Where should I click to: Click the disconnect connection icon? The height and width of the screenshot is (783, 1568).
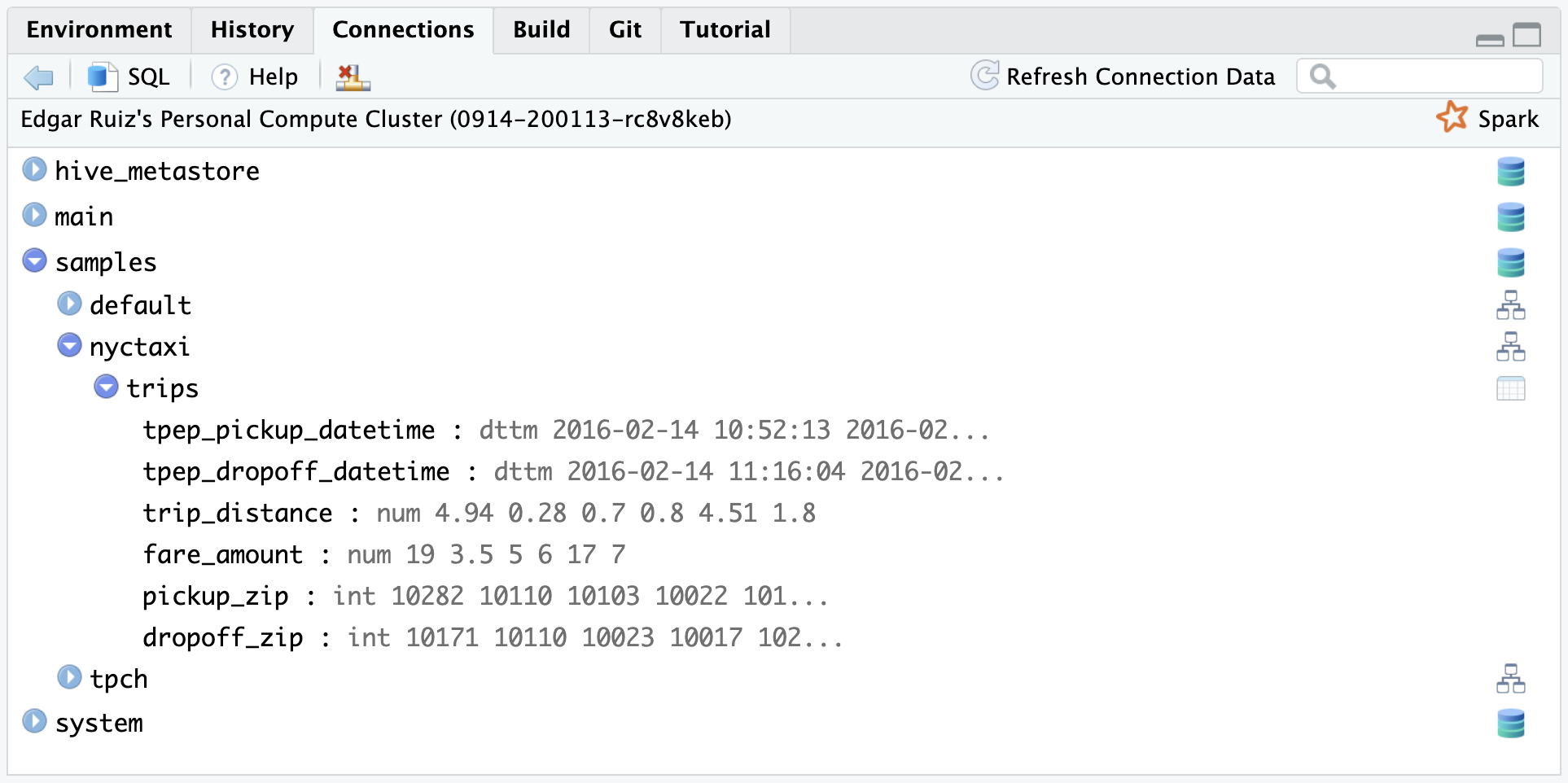tap(353, 77)
